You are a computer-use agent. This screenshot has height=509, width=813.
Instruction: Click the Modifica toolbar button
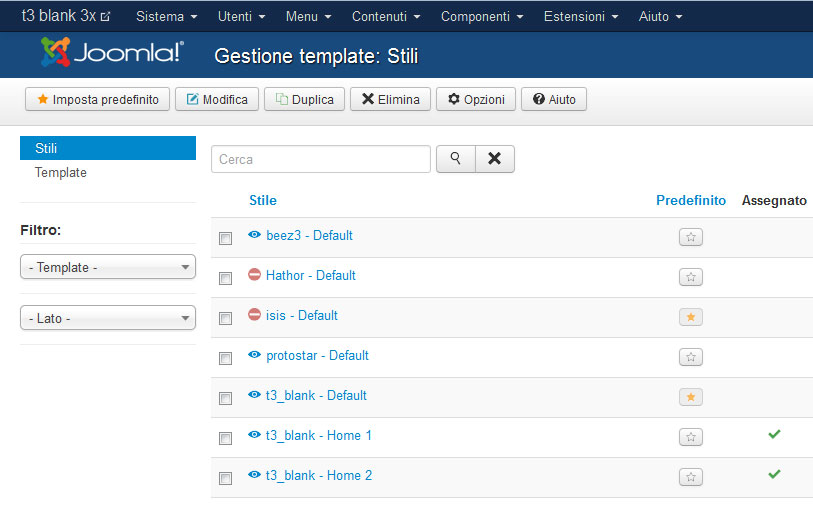217,99
